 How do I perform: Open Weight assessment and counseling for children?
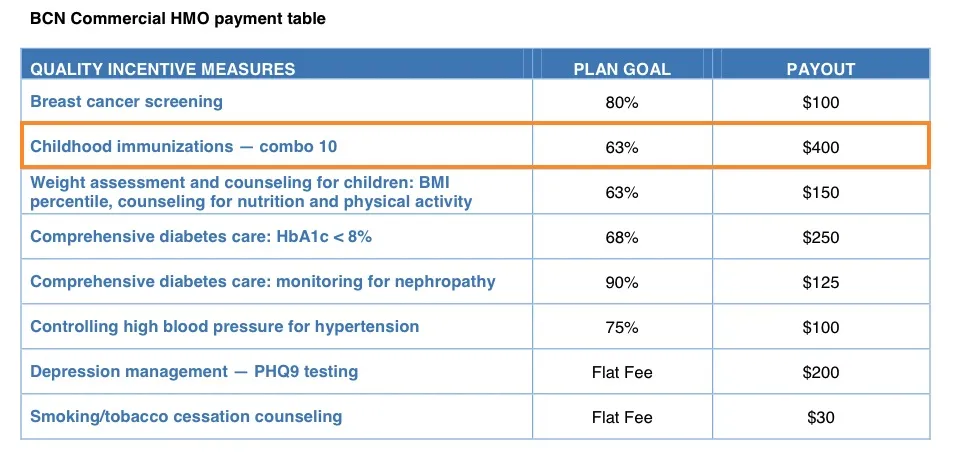click(x=250, y=192)
